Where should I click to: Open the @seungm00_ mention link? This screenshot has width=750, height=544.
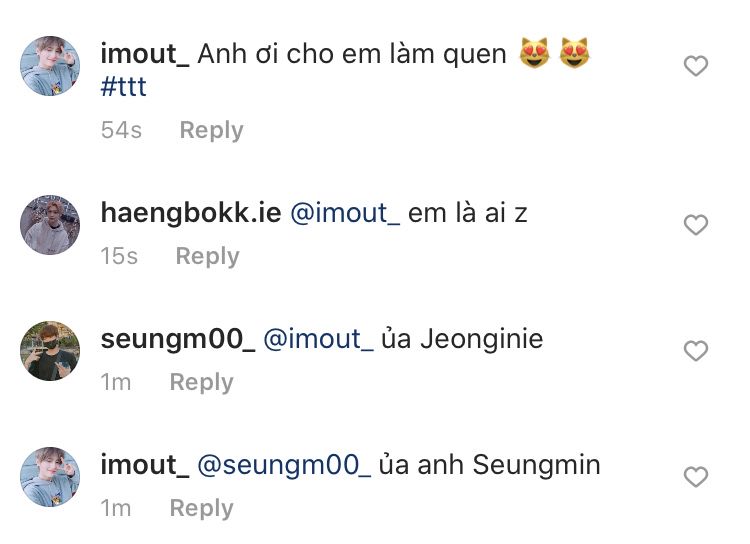[284, 465]
